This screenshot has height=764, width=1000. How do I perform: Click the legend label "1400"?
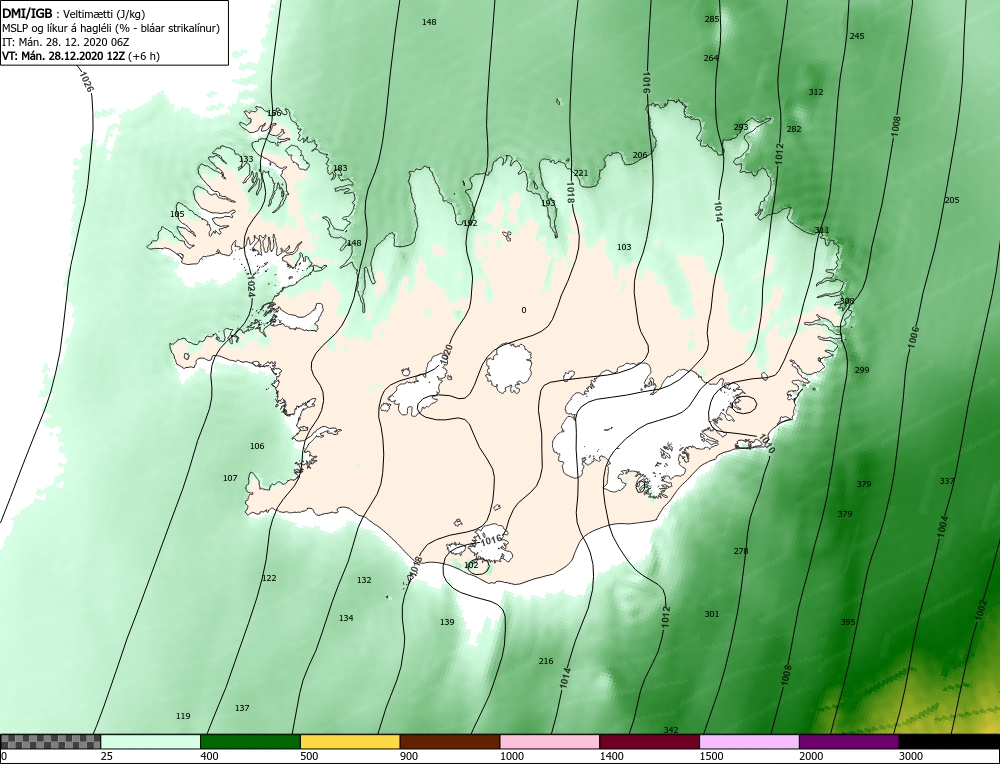coord(611,756)
